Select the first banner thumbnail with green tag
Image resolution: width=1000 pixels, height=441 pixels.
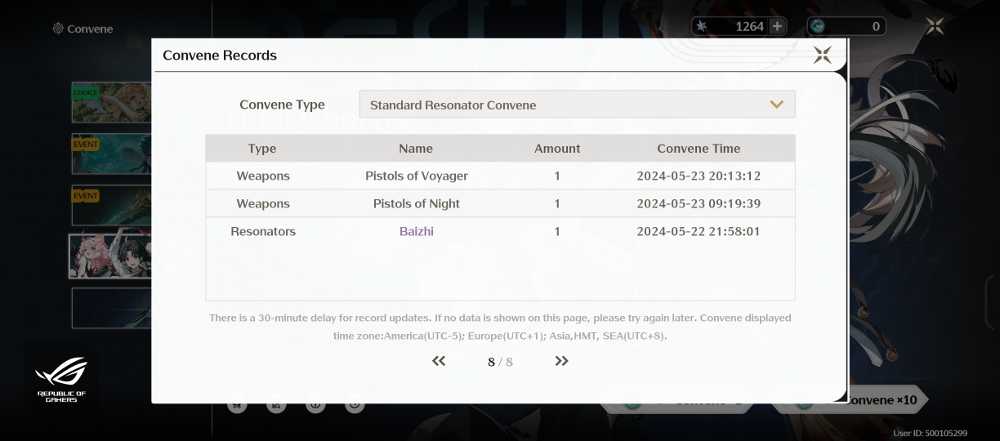pyautogui.click(x=111, y=102)
